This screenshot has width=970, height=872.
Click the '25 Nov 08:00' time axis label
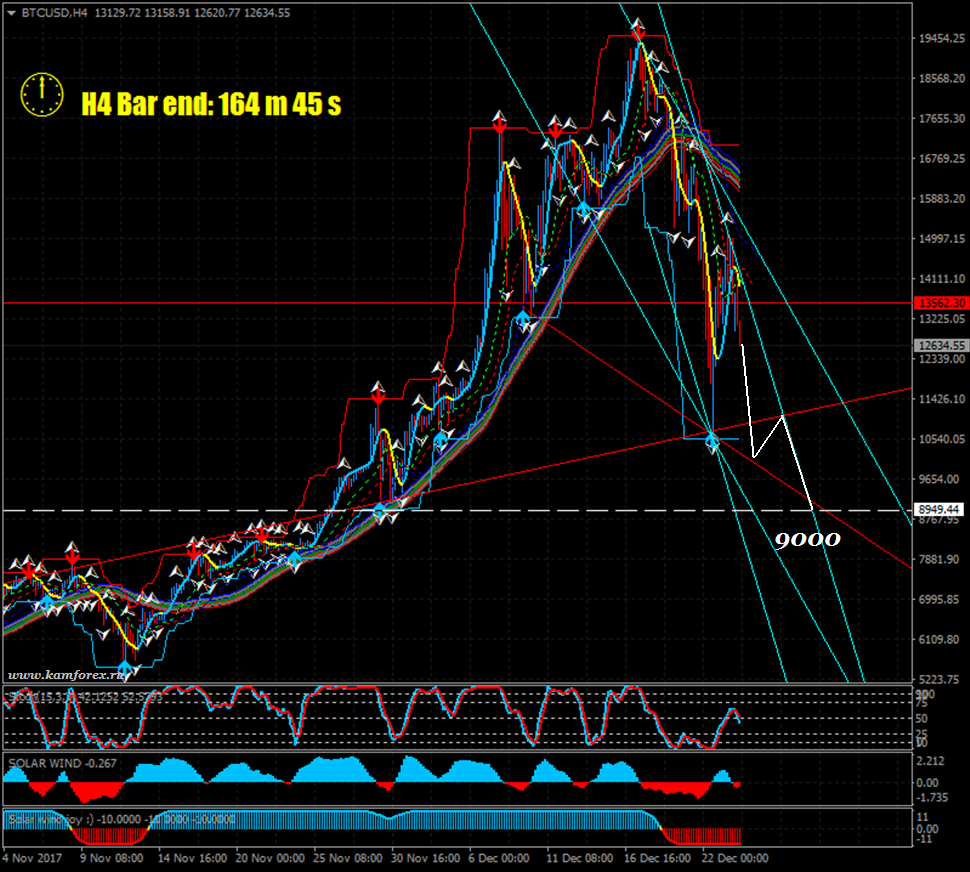(x=348, y=858)
